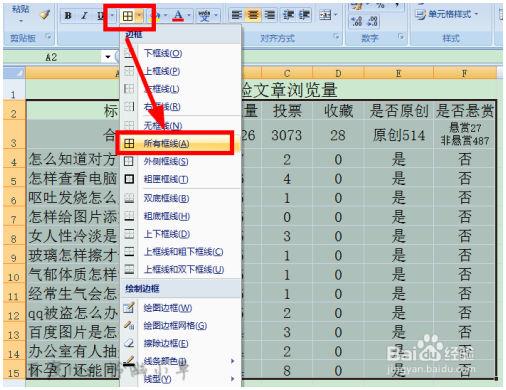Image resolution: width=506 pixels, height=390 pixels.
Task: Click the borders icon in ribbon
Action: point(128,16)
